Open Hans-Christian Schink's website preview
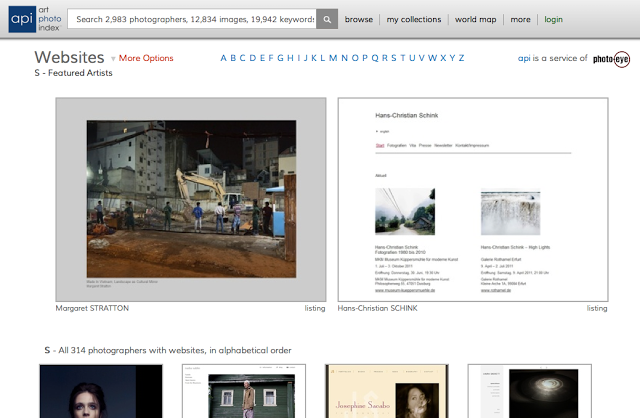This screenshot has height=418, width=640. (x=473, y=199)
